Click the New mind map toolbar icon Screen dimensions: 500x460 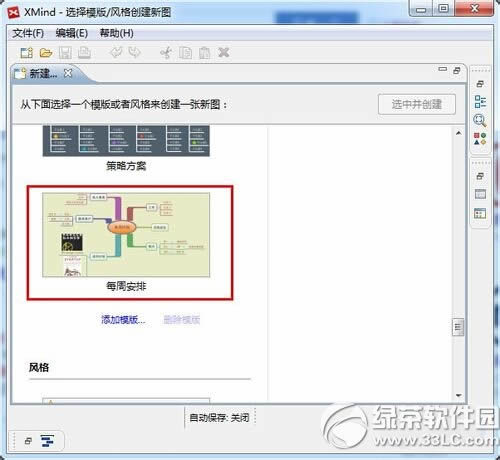coord(27,53)
